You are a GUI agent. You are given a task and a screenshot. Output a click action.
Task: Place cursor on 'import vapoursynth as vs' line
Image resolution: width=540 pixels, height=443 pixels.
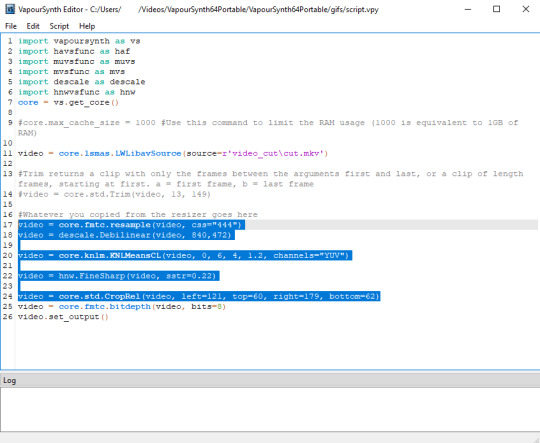[79, 41]
